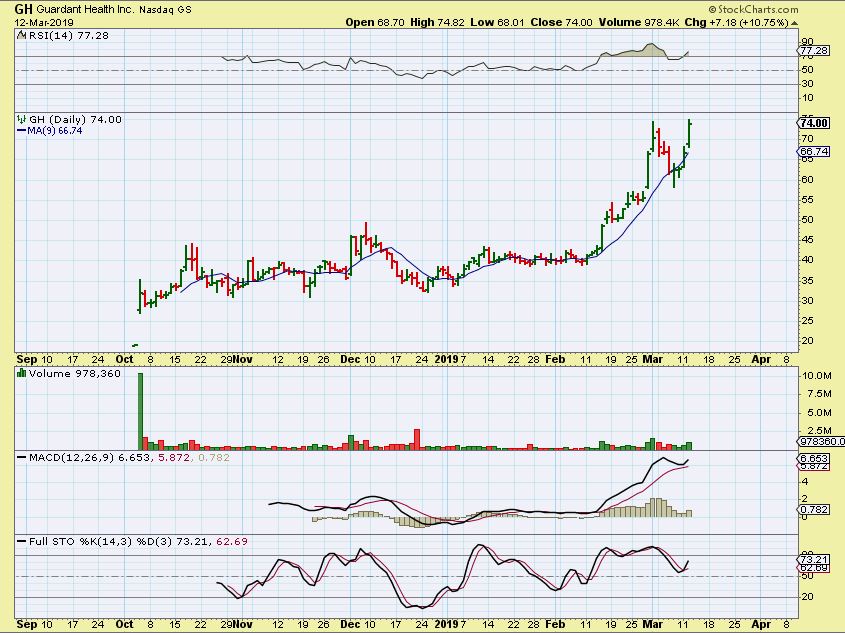Click the volume bars icon beside Volume 978,360
Image resolution: width=845 pixels, height=635 pixels.
pyautogui.click(x=22, y=373)
